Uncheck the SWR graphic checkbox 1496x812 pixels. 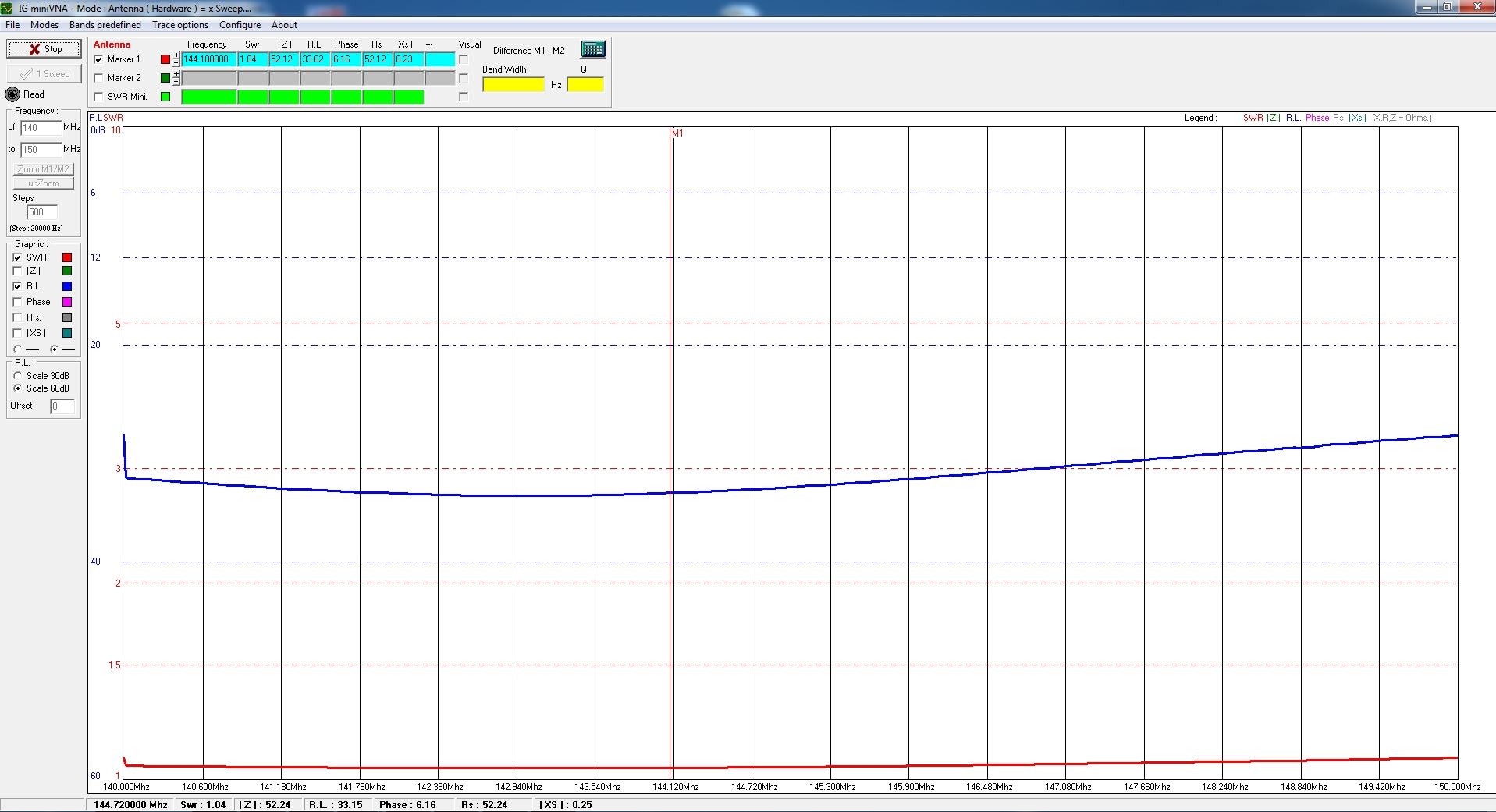click(18, 257)
